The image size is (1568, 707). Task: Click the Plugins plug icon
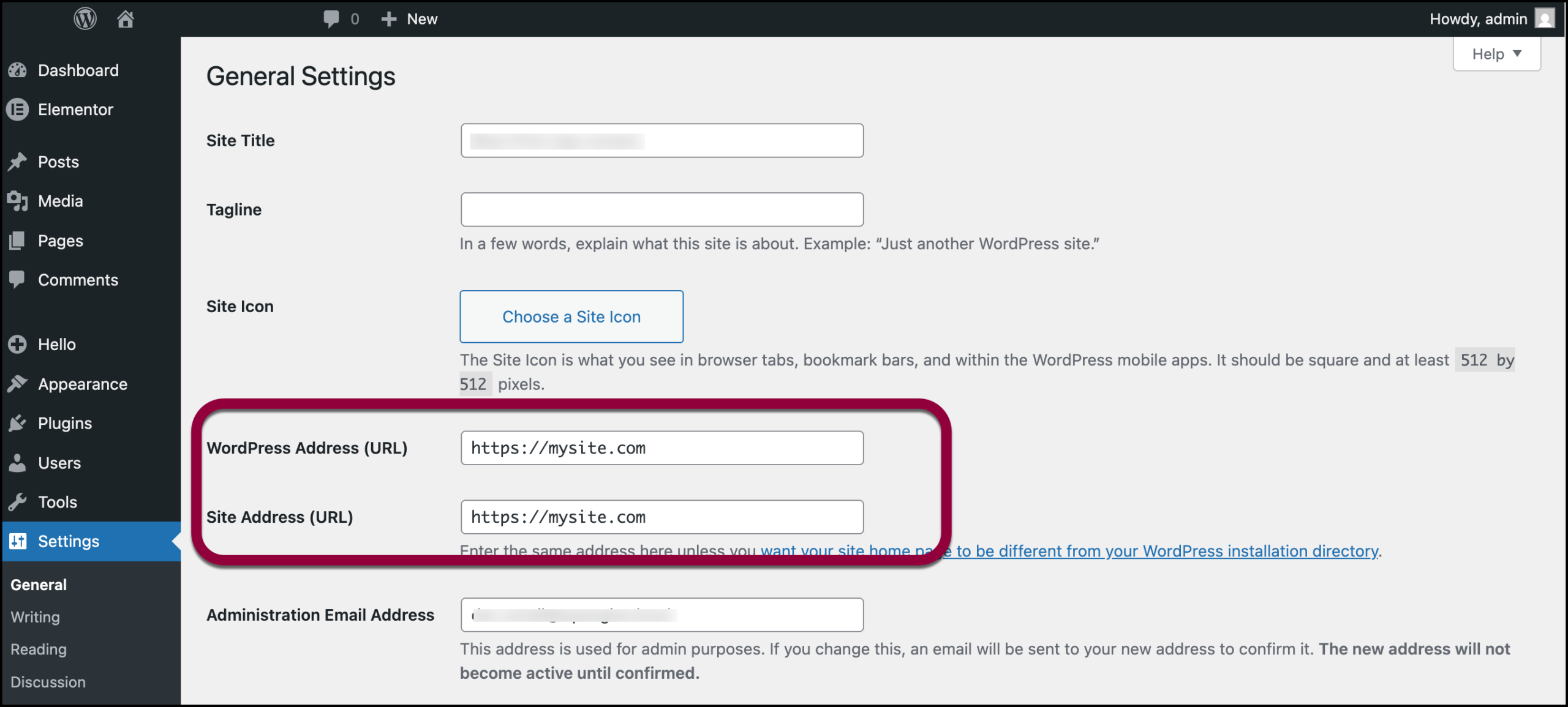tap(18, 423)
